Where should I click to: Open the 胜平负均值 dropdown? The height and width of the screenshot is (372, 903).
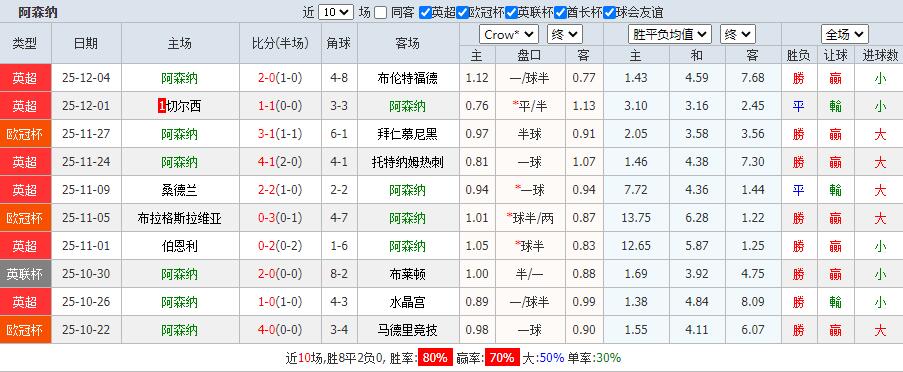pyautogui.click(x=670, y=35)
